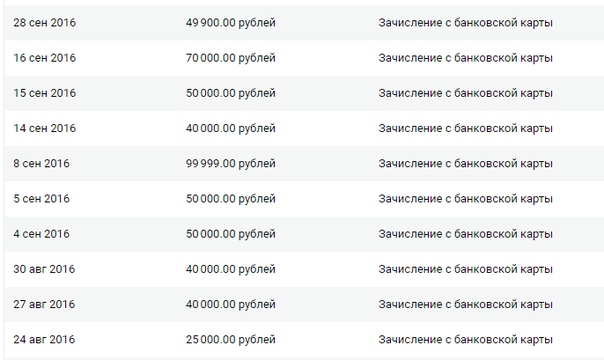Click the 27 авг 2016 date cell
This screenshot has width=604, height=360.
coord(44,304)
